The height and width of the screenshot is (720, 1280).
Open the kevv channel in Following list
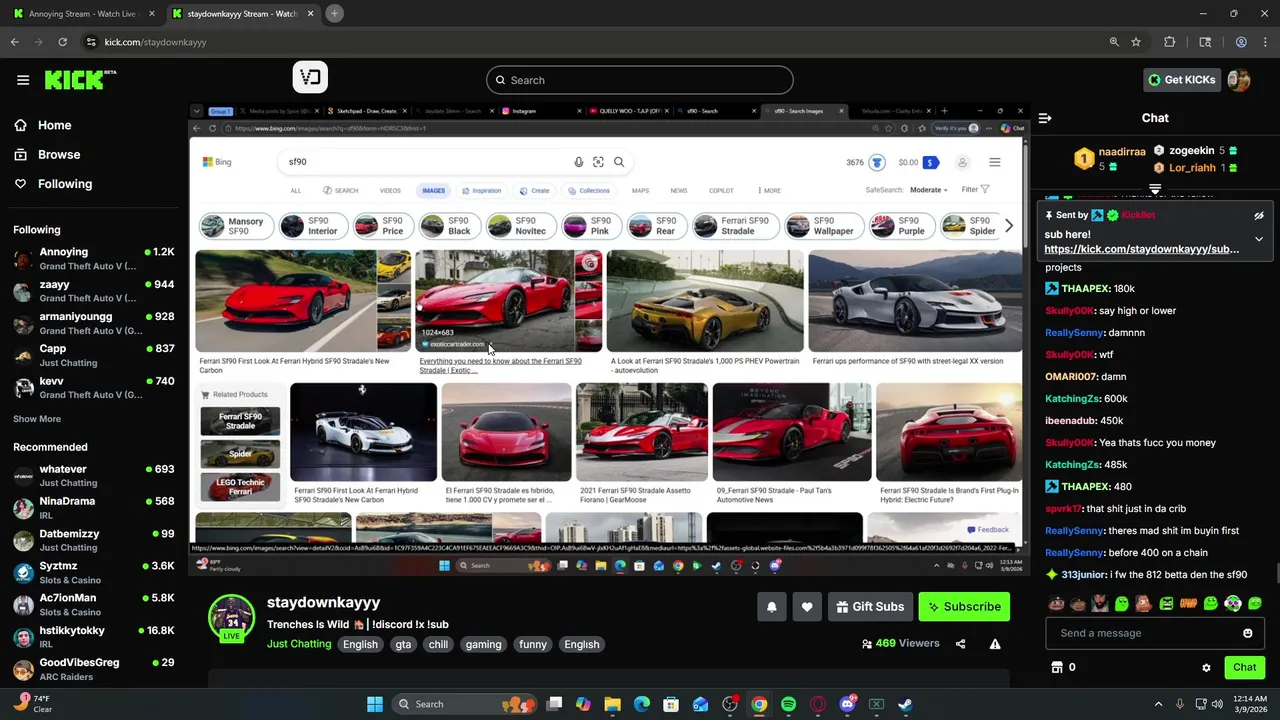pos(94,387)
